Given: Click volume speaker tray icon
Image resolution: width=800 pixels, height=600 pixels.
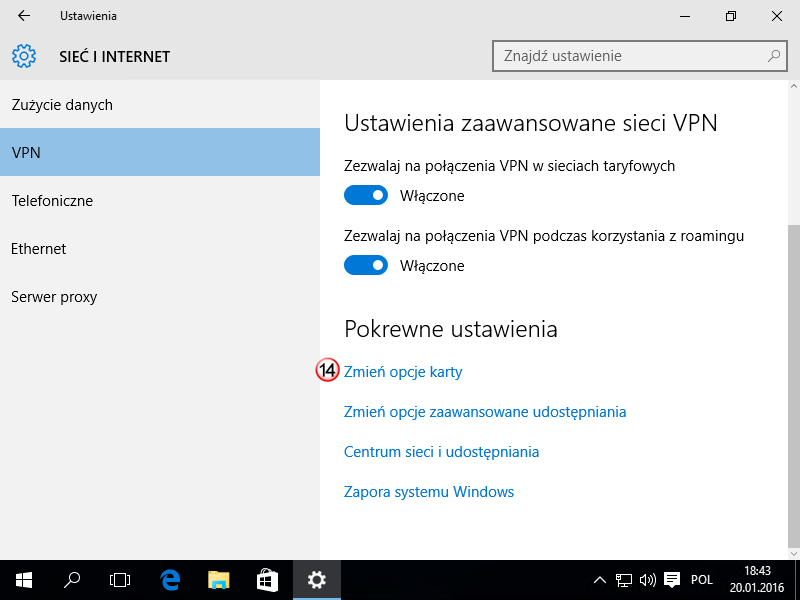Looking at the screenshot, I should click(647, 580).
